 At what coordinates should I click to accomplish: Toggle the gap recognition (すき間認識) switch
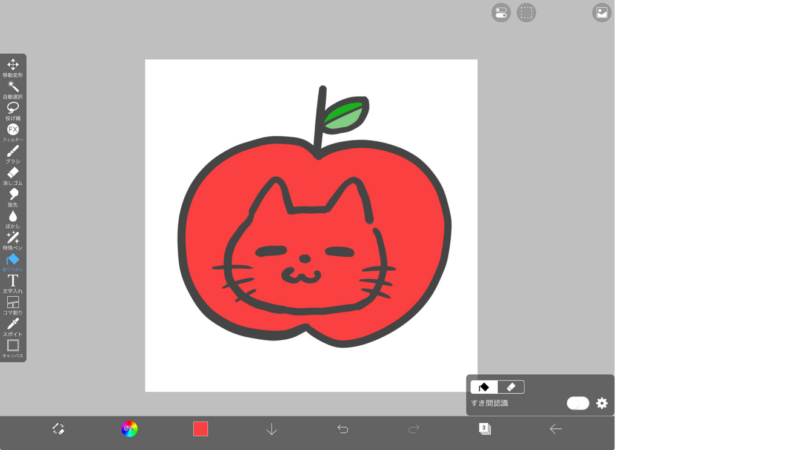pos(578,403)
